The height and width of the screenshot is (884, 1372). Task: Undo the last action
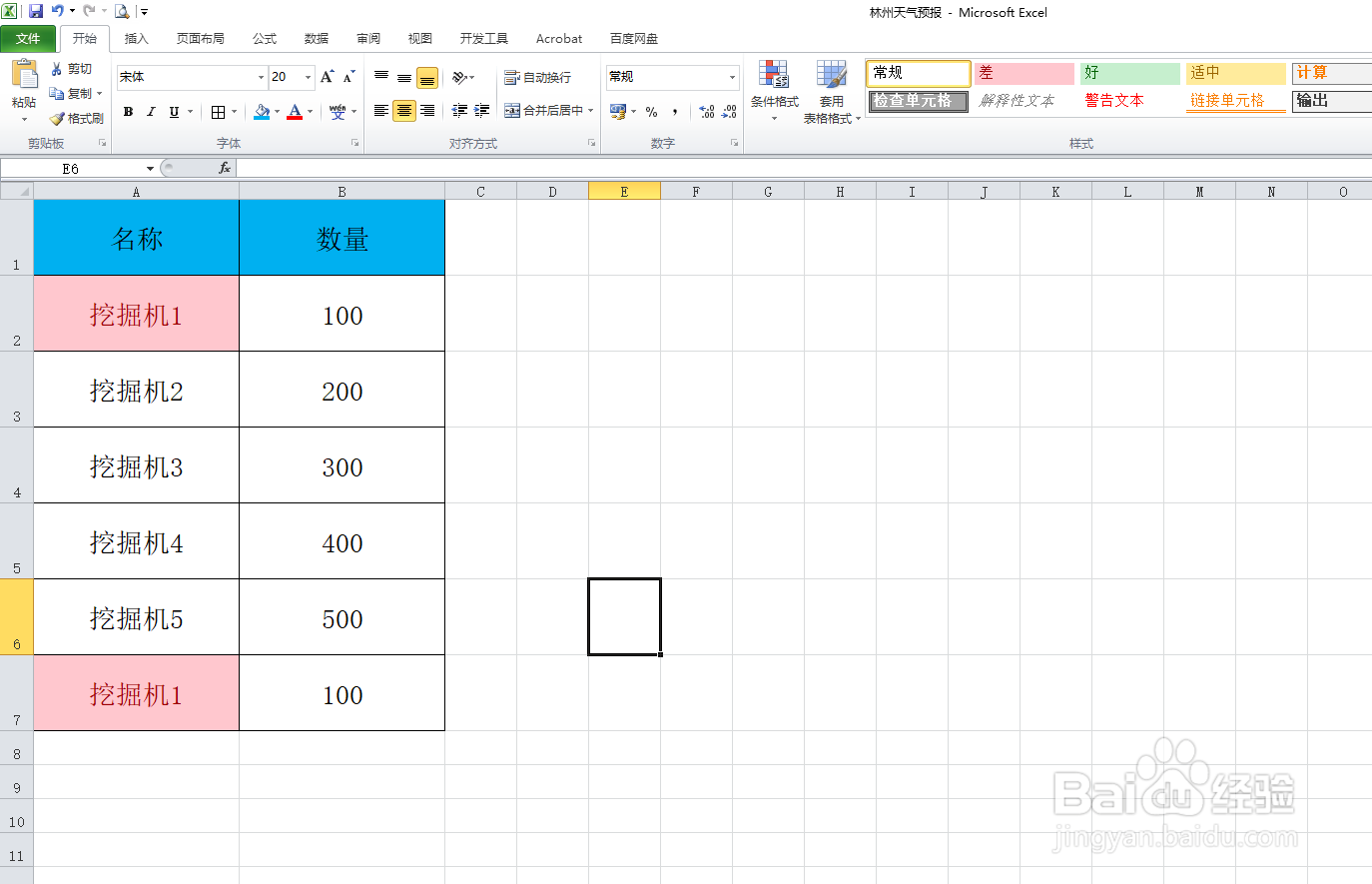click(x=58, y=12)
